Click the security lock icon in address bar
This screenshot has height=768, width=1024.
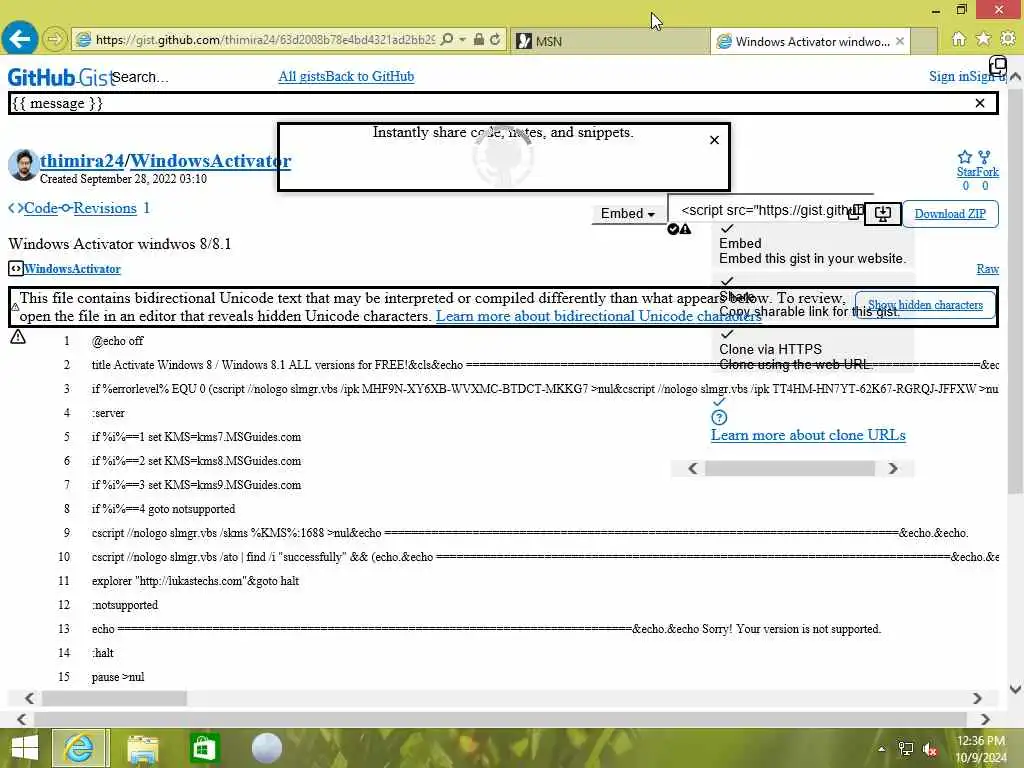pos(479,40)
